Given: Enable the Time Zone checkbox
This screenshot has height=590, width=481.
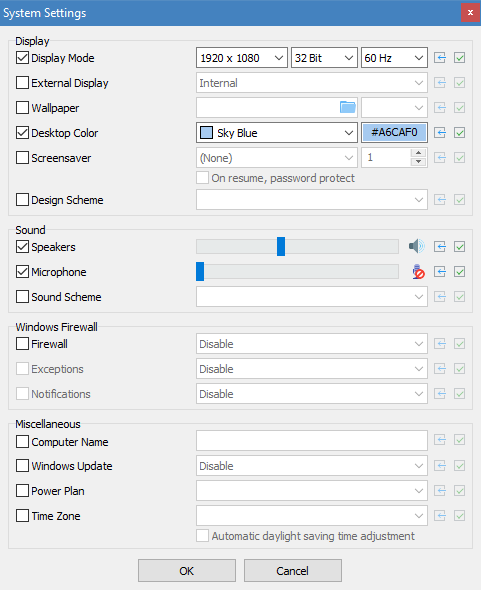Looking at the screenshot, I should (x=22, y=515).
